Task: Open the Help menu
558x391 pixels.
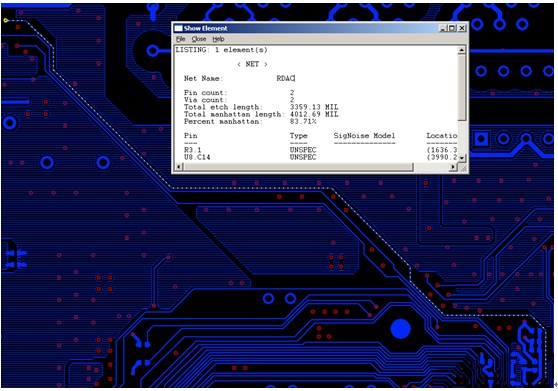Action: pos(219,39)
